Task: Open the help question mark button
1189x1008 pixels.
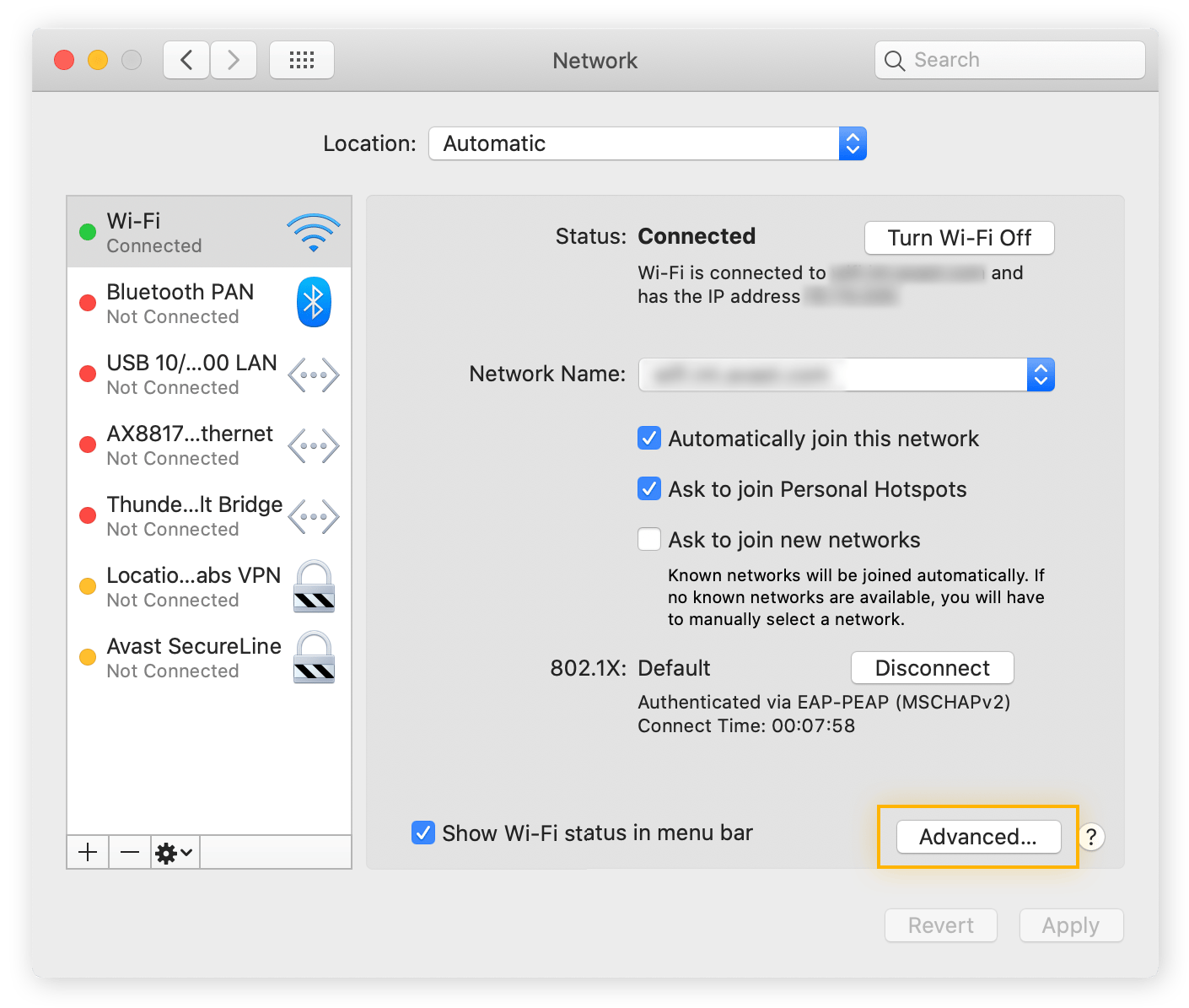Action: tap(1090, 837)
